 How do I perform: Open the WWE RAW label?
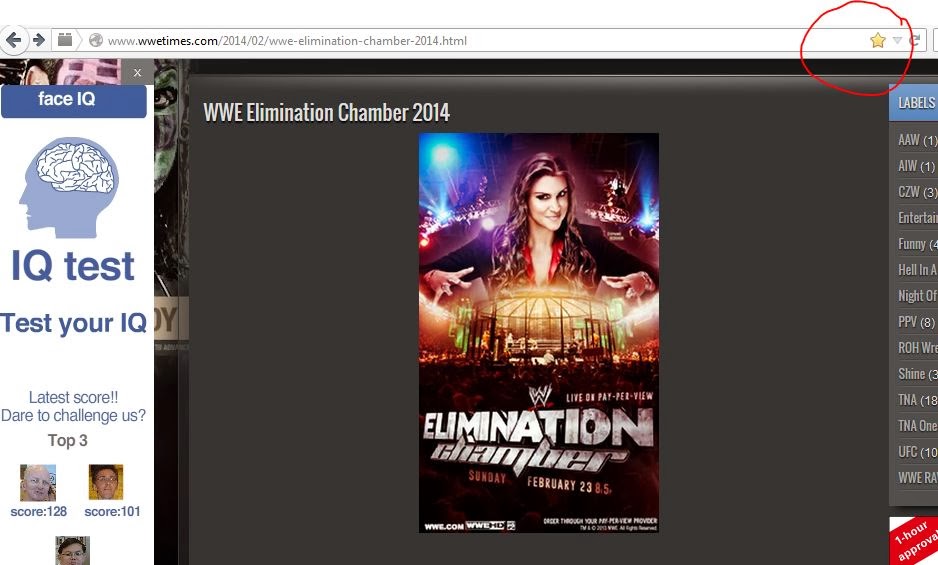point(918,478)
